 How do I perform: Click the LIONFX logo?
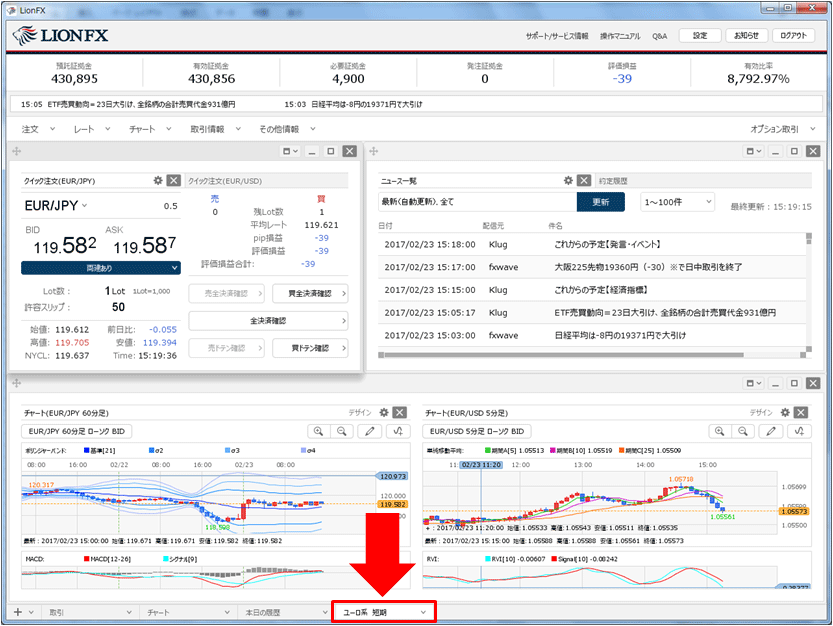pyautogui.click(x=60, y=36)
